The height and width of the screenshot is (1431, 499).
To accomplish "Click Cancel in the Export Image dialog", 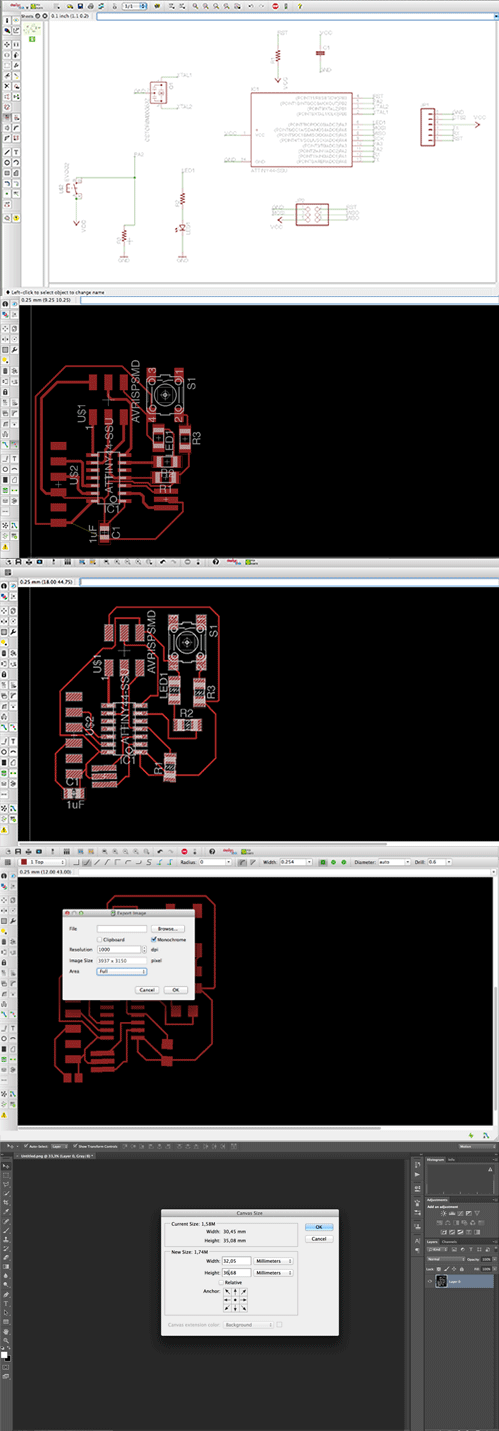I will click(147, 990).
